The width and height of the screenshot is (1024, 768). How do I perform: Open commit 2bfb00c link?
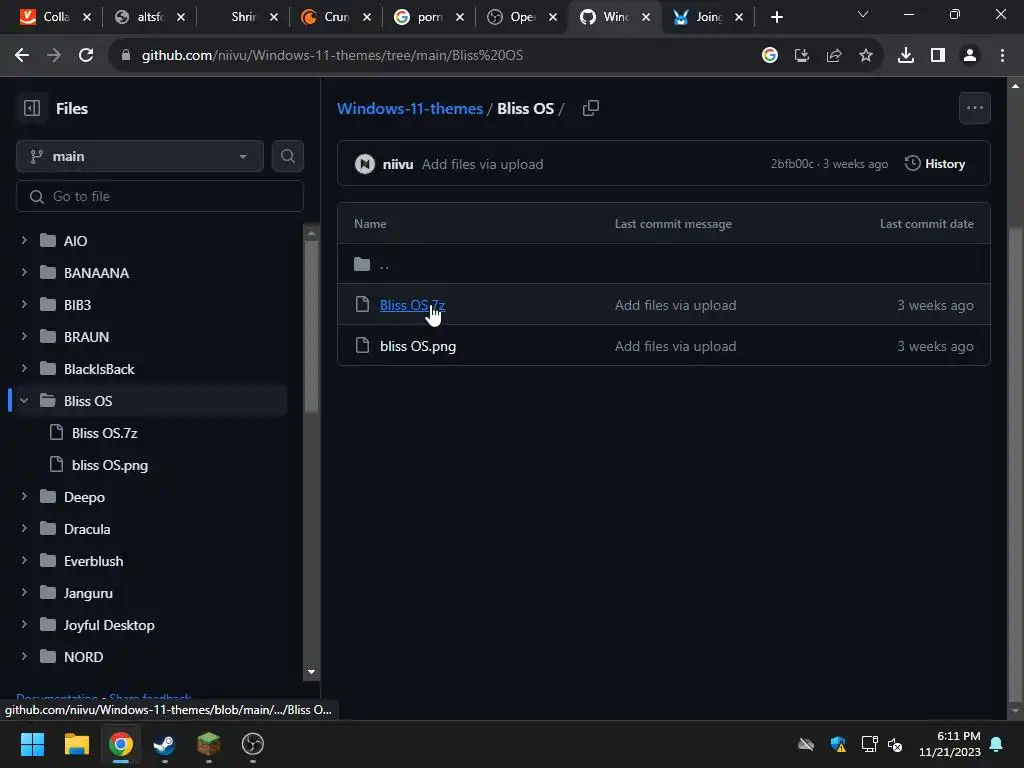pos(792,164)
